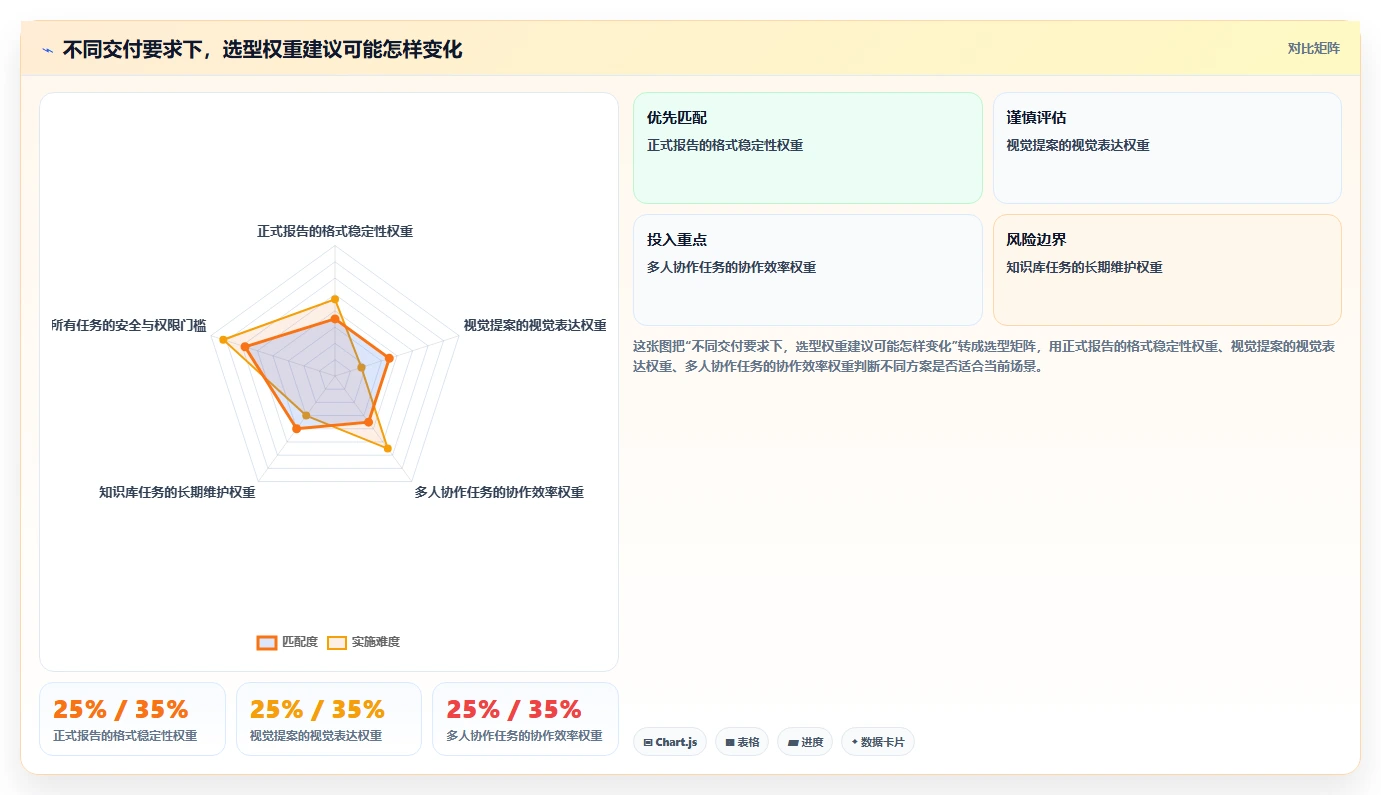Click the 数据卡片 tag chip
The image size is (1381, 795).
pos(878,742)
